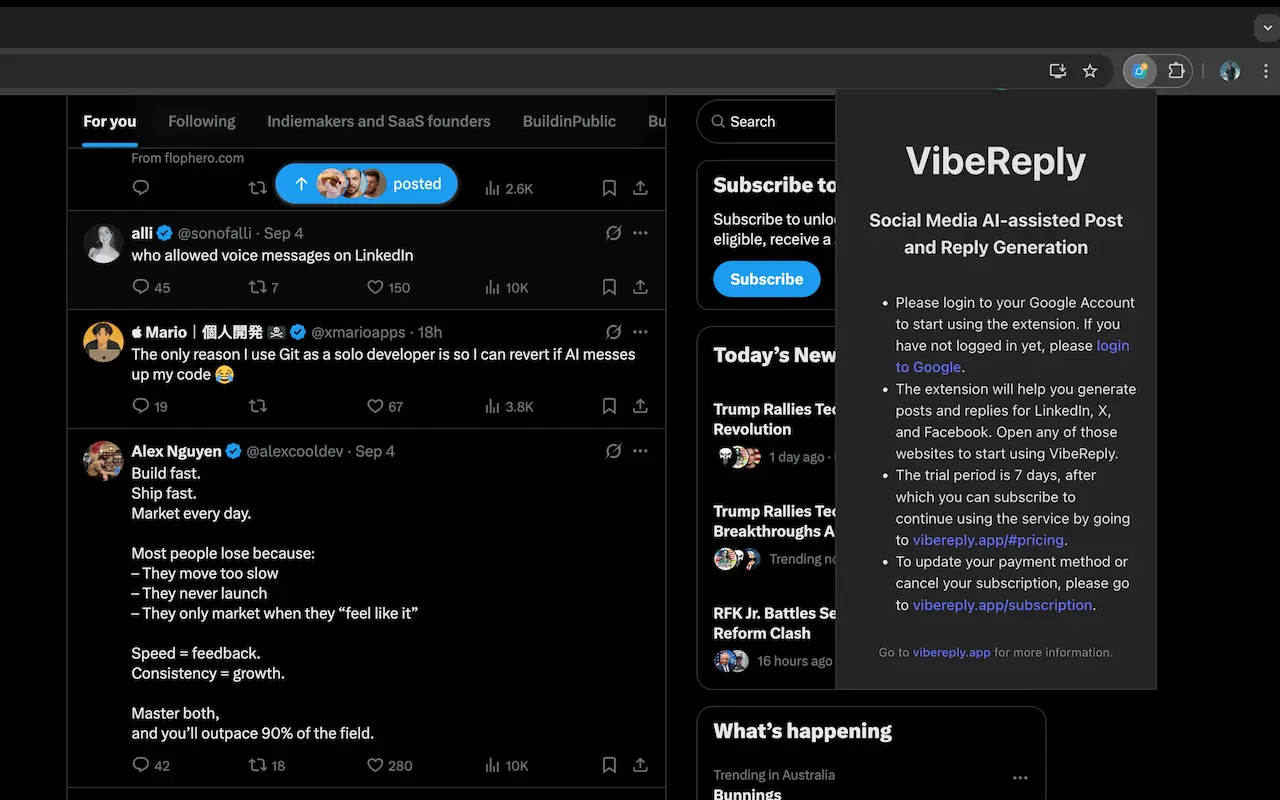The height and width of the screenshot is (800, 1280).
Task: Reply to Alex Nguyen's post with 42 replies
Action: coord(151,765)
